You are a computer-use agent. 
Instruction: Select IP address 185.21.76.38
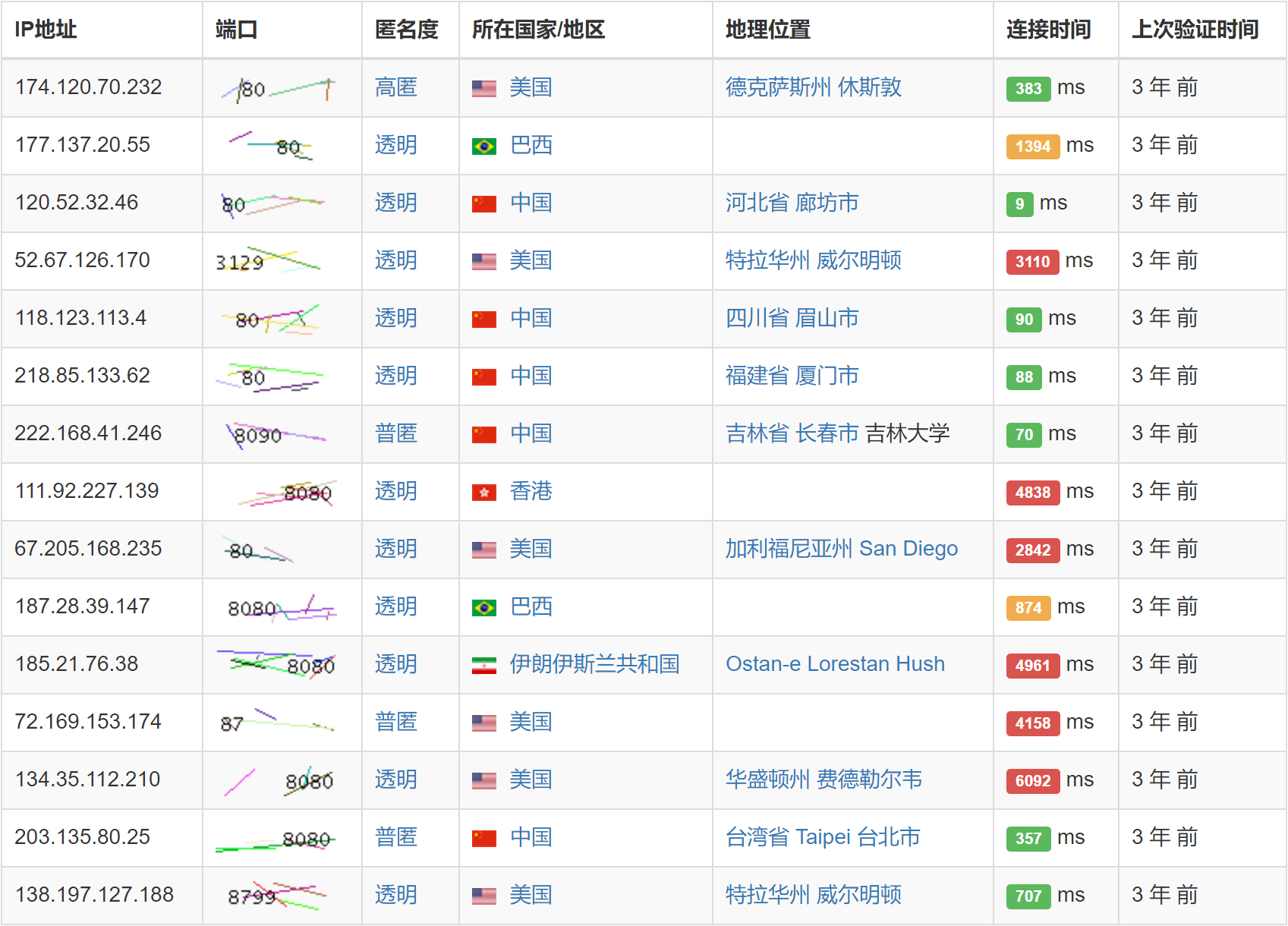click(77, 664)
